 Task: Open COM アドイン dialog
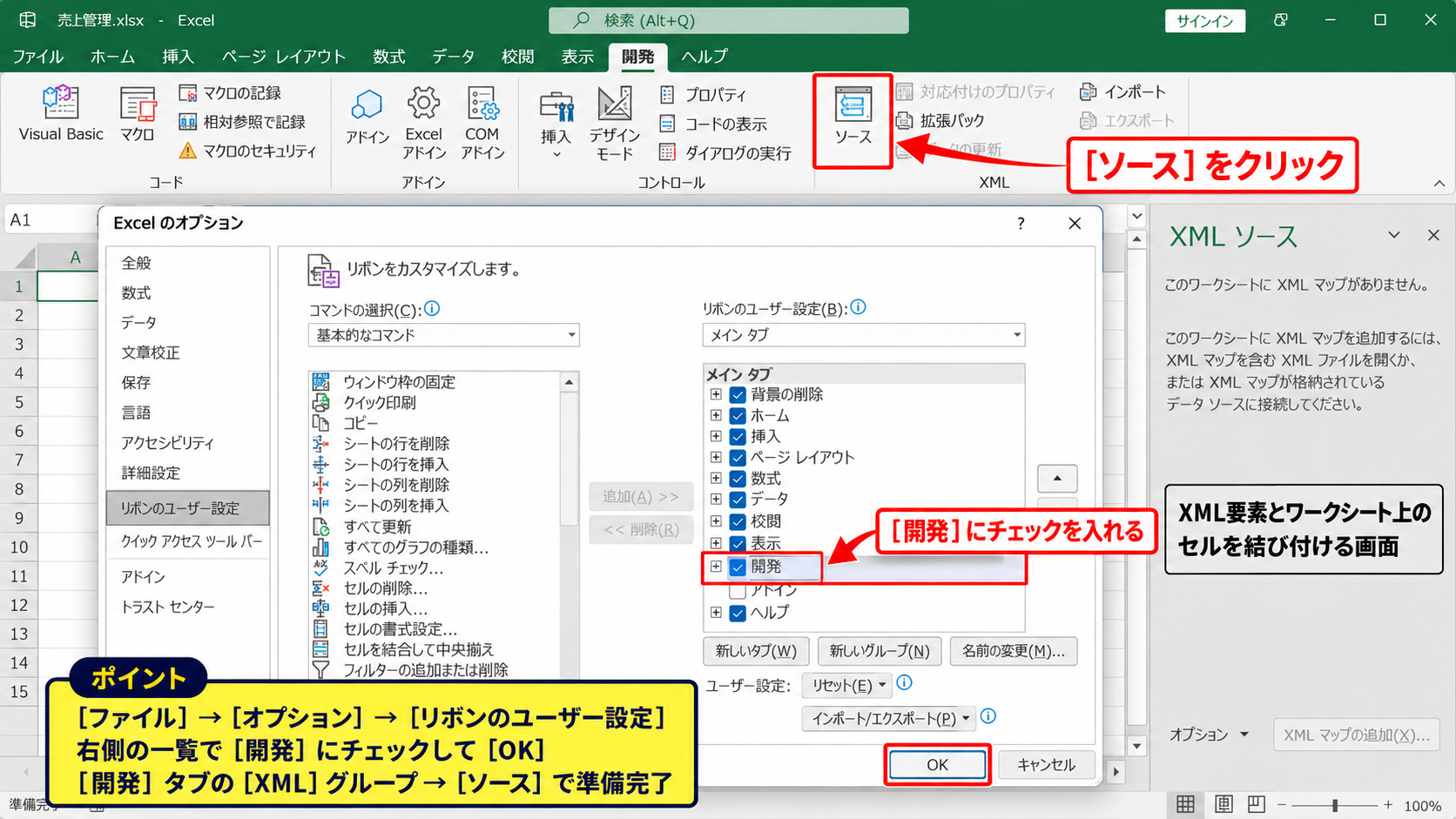482,122
